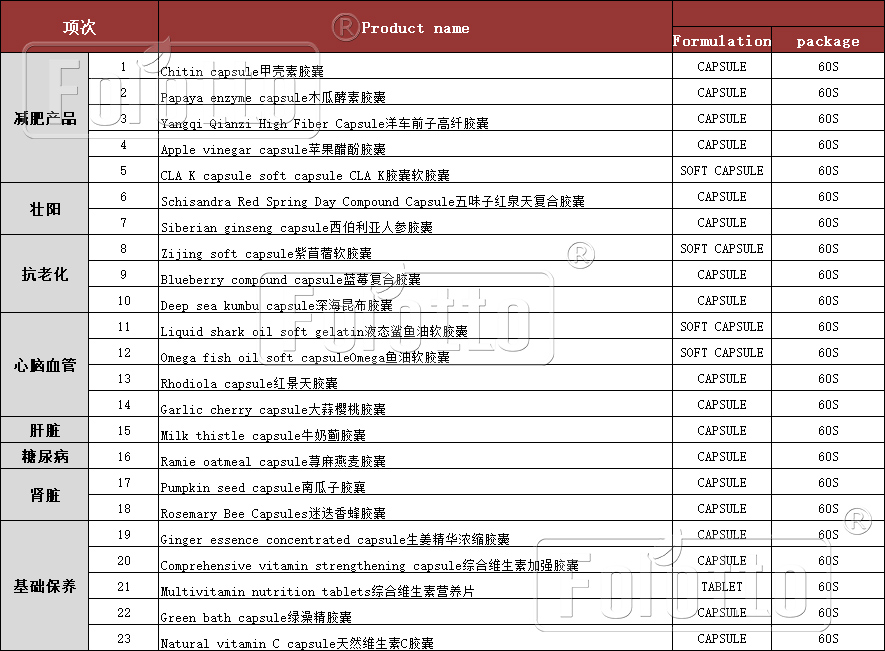Screen dimensions: 885x651
Task: Select the "Omega fish oil soft capsule" cell
Action: click(415, 352)
